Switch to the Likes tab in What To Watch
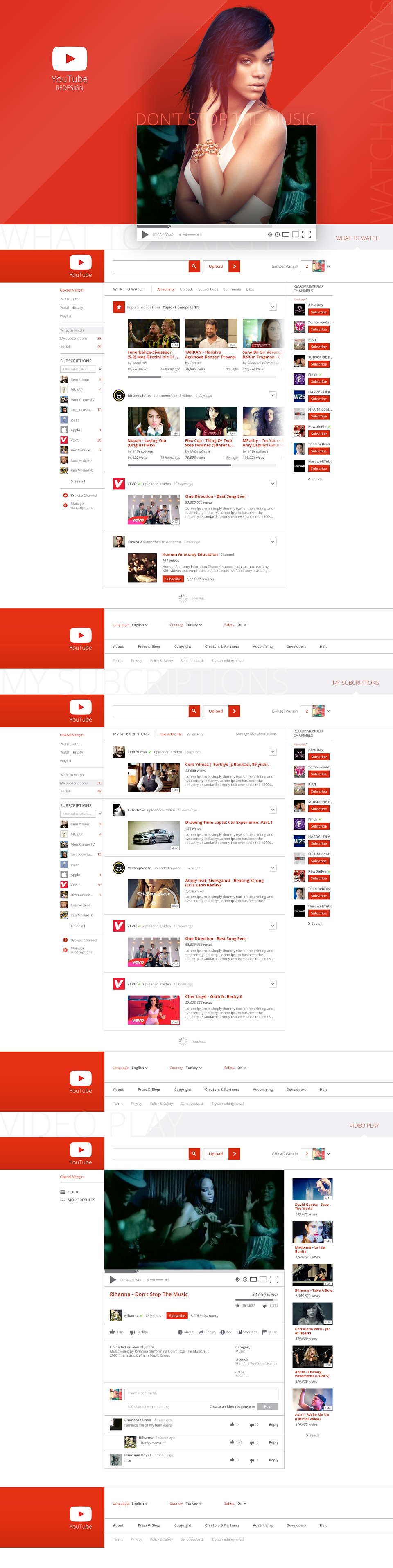The width and height of the screenshot is (393, 1568). (250, 290)
